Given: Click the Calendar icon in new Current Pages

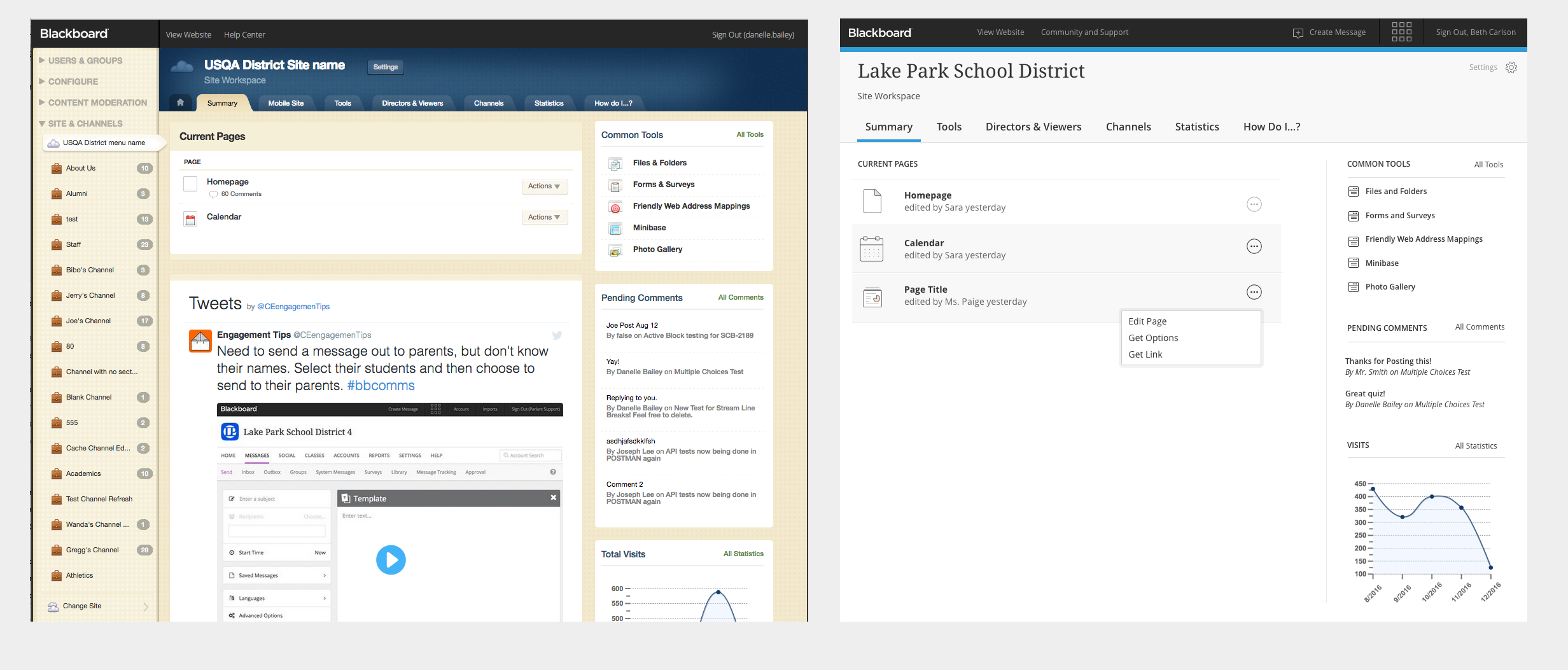Looking at the screenshot, I should pyautogui.click(x=871, y=248).
